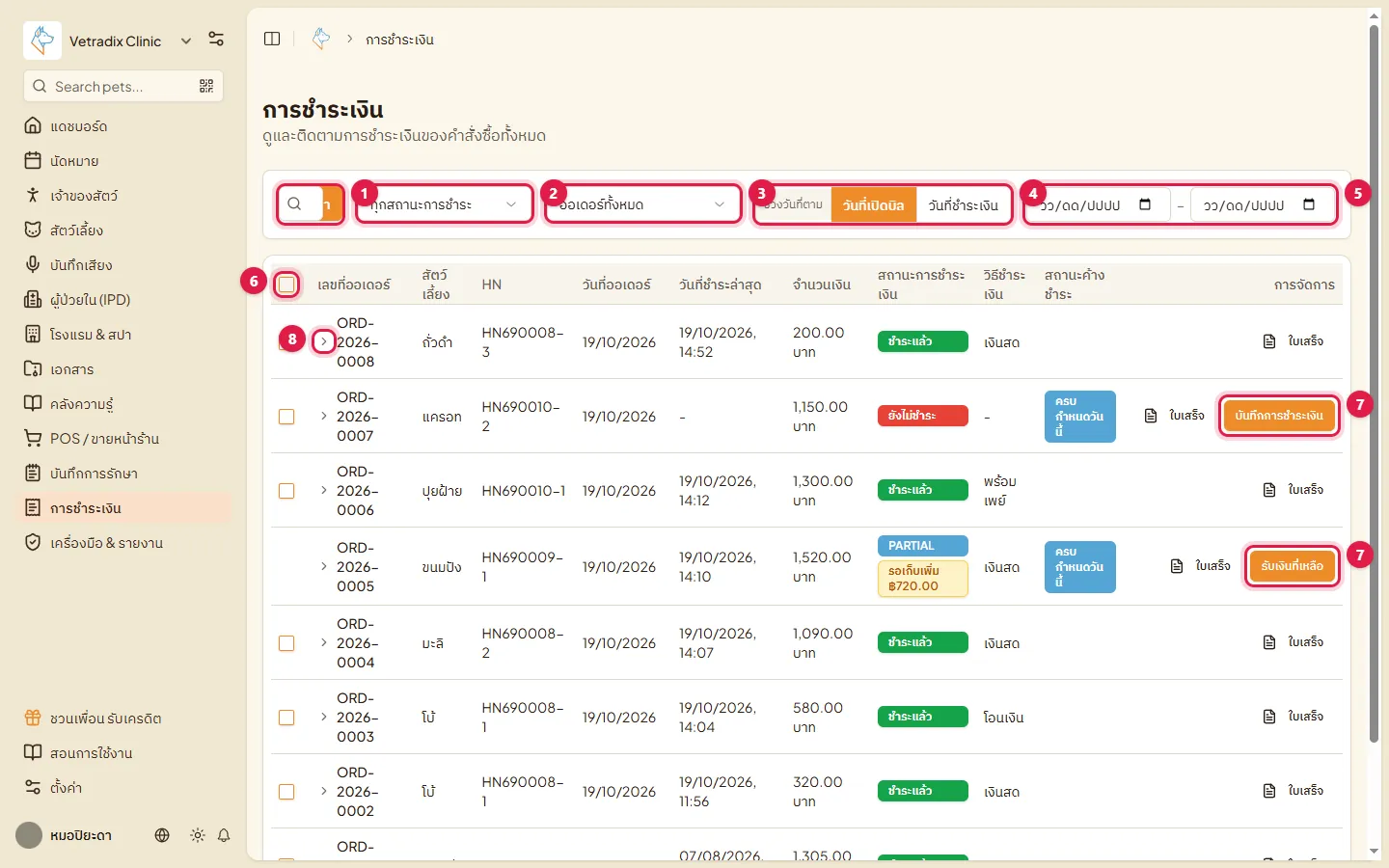Click the sliders icon beside Vetradix Clinic

tap(216, 40)
